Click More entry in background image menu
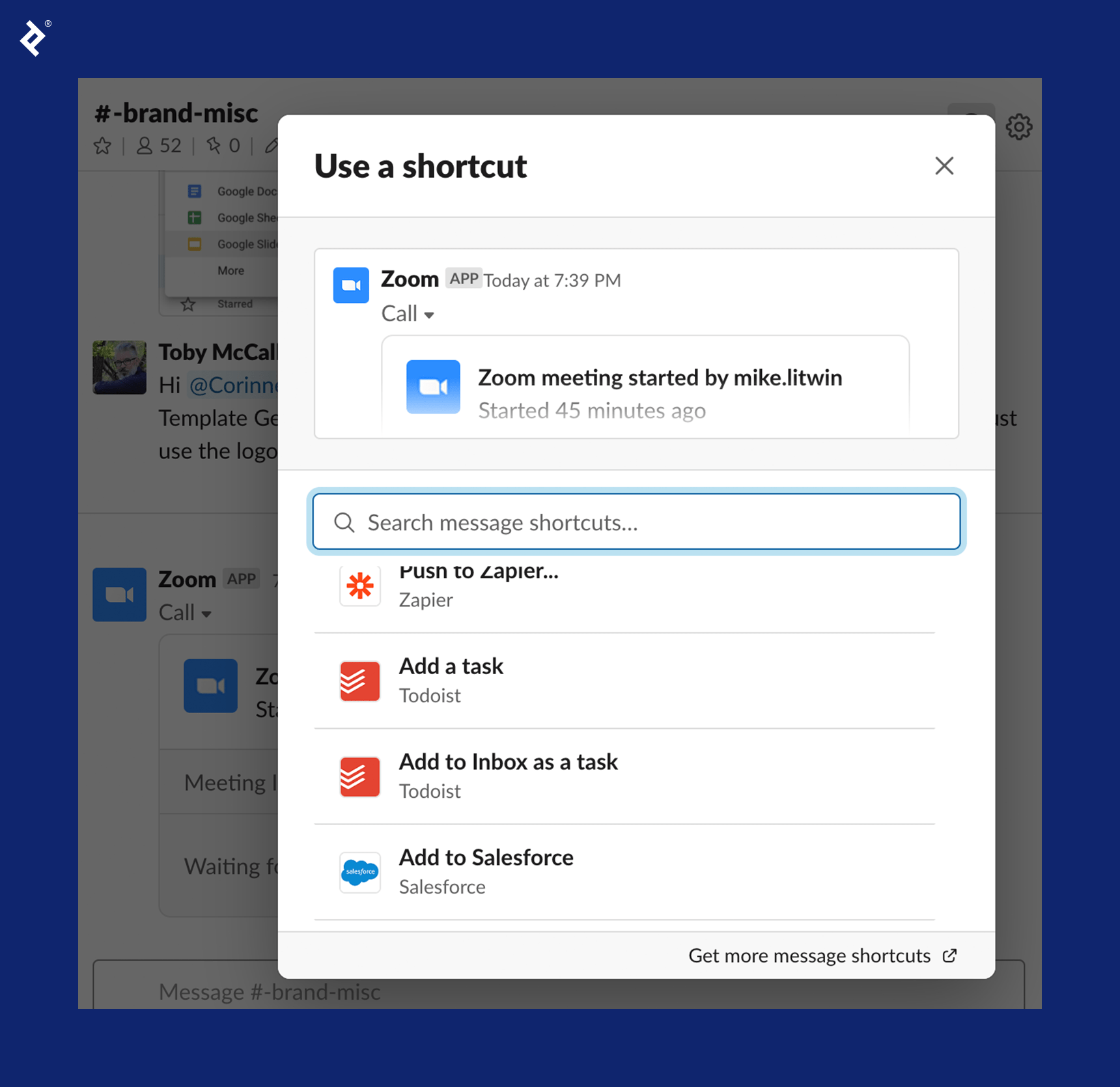This screenshot has width=1120, height=1087. pos(231,270)
